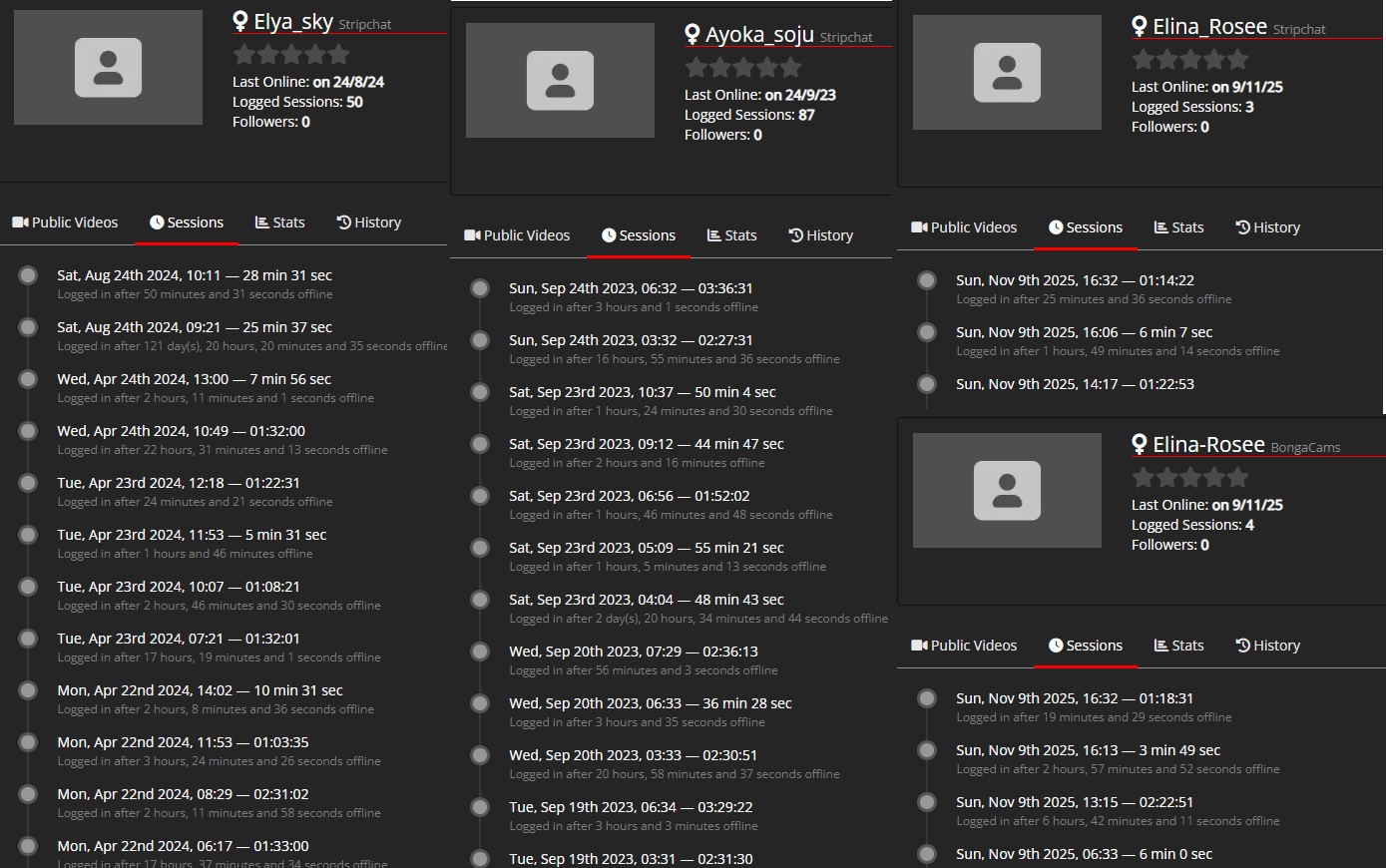The width and height of the screenshot is (1386, 868).
Task: Click the timeline dot for Sat, Aug 24th 2024, 10:11
Action: (28, 275)
